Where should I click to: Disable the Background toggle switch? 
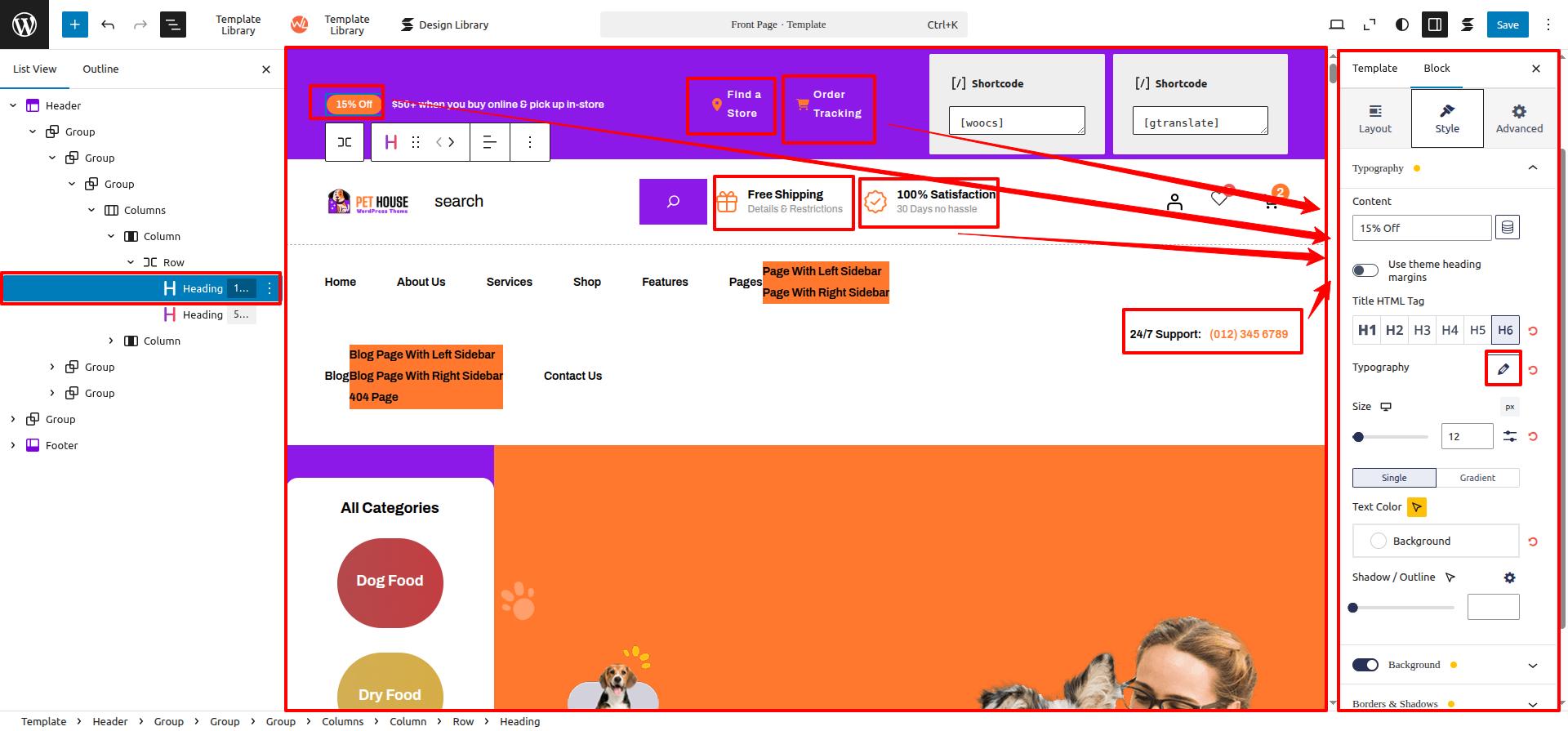tap(1365, 665)
